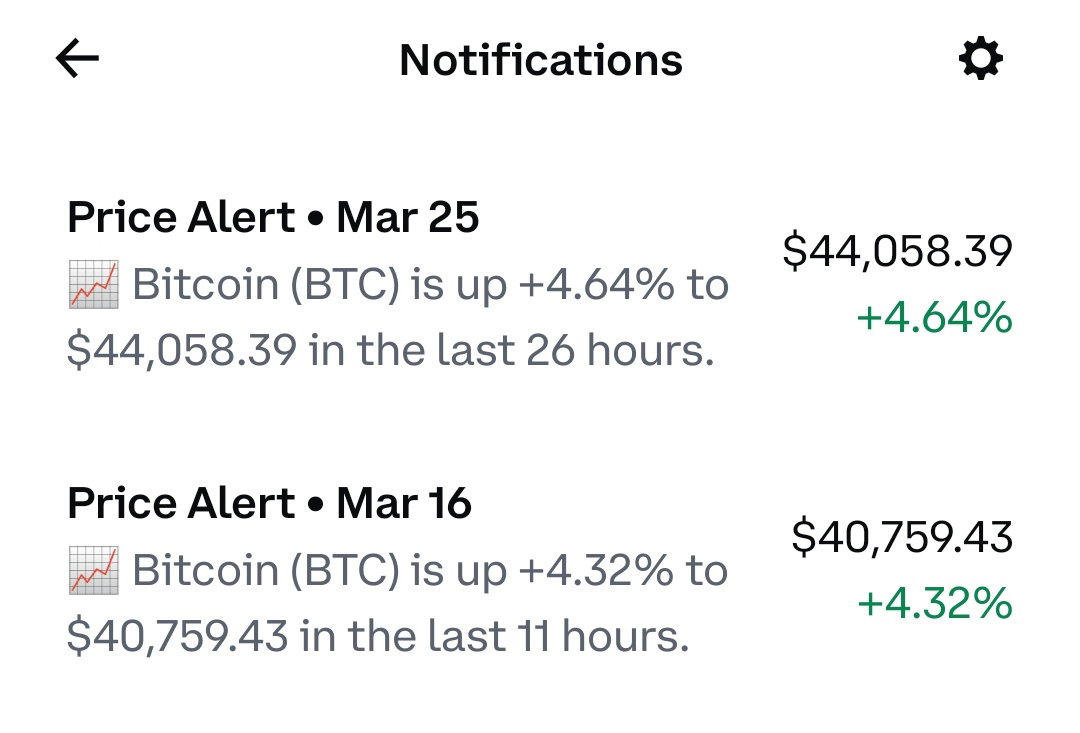
Task: Tap the chart emoji on Mar 25 alert
Action: [x=94, y=284]
